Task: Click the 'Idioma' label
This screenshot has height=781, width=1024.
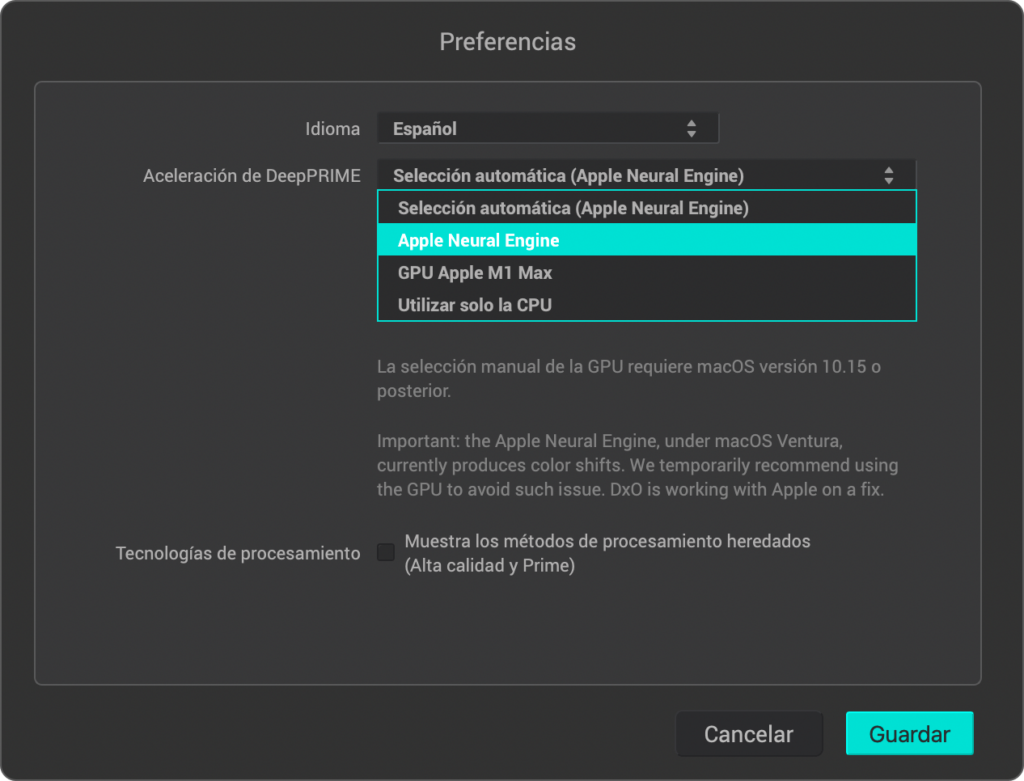Action: point(332,129)
